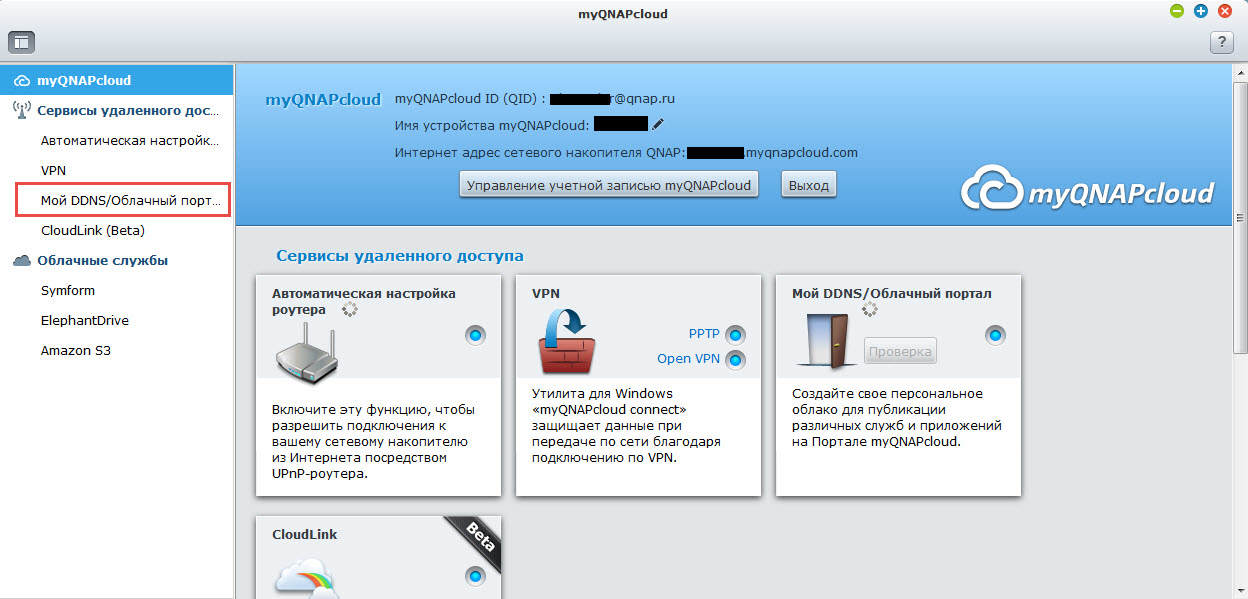The height and width of the screenshot is (599, 1248).
Task: Click the rainbow cloud CloudLink icon
Action: click(308, 578)
